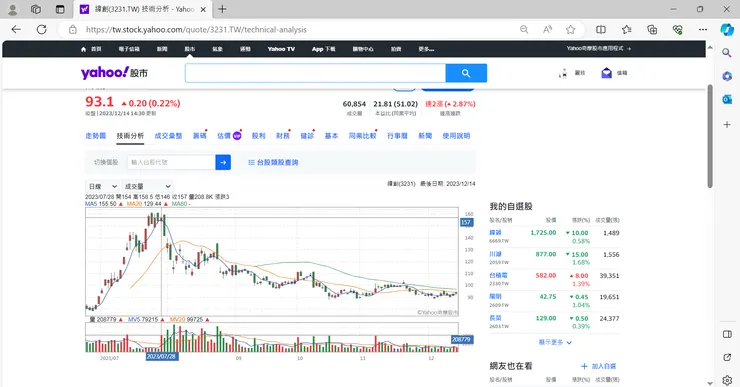740x387 pixels.
Task: Open favorites list icon
Action: click(626, 29)
